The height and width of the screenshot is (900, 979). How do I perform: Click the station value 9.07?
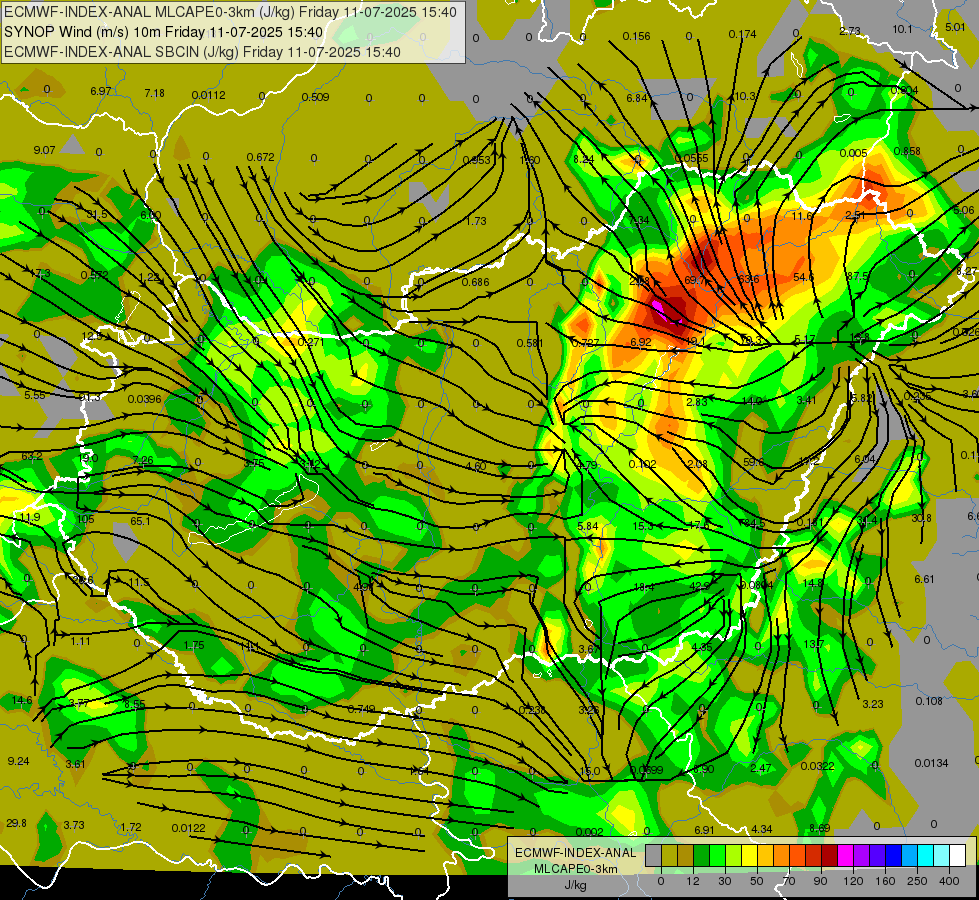tap(44, 150)
